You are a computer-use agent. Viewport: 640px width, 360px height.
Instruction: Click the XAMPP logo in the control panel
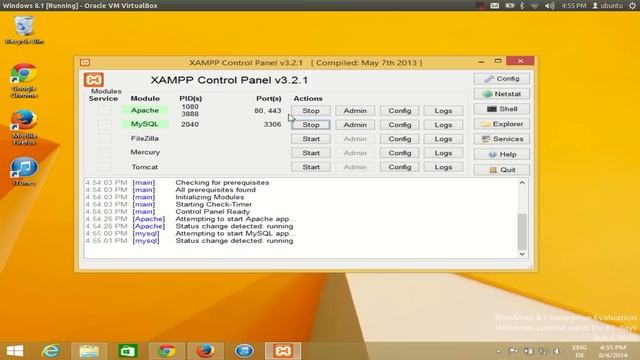(93, 80)
